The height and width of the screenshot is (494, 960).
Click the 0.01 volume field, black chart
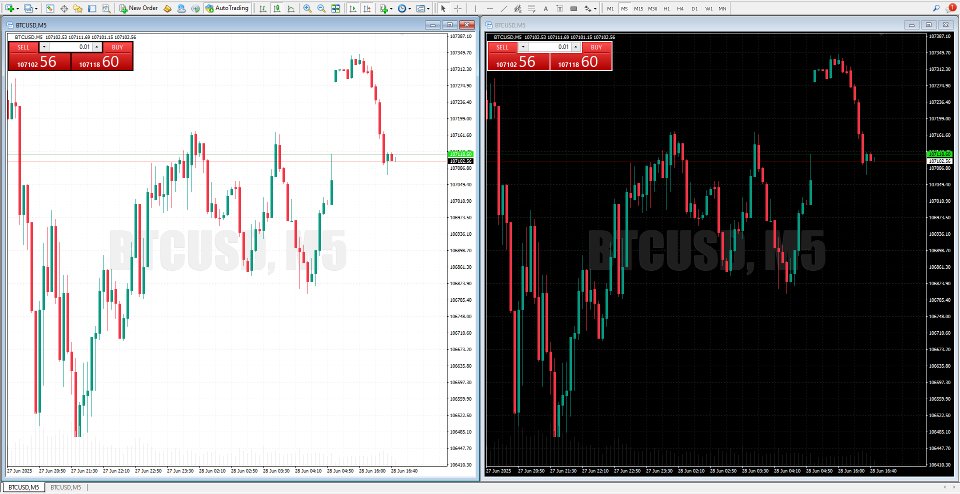549,47
